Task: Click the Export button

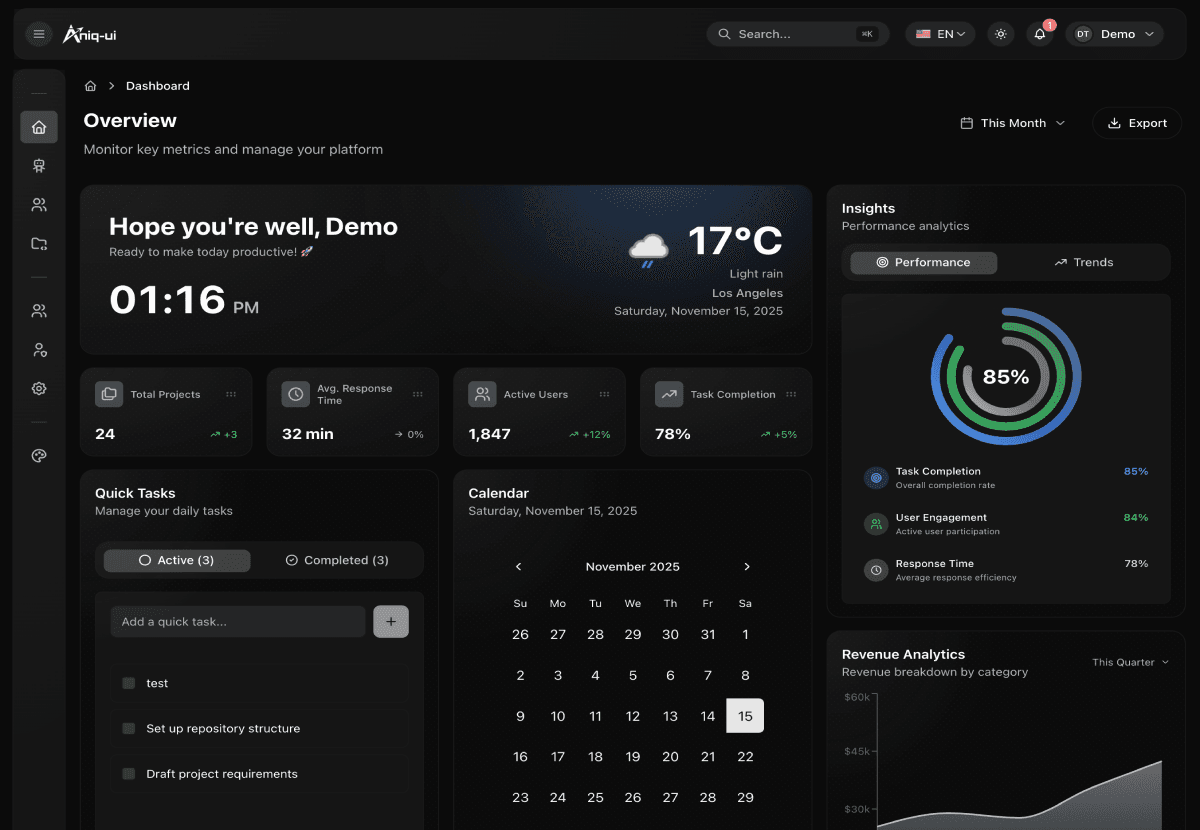Action: (1137, 123)
